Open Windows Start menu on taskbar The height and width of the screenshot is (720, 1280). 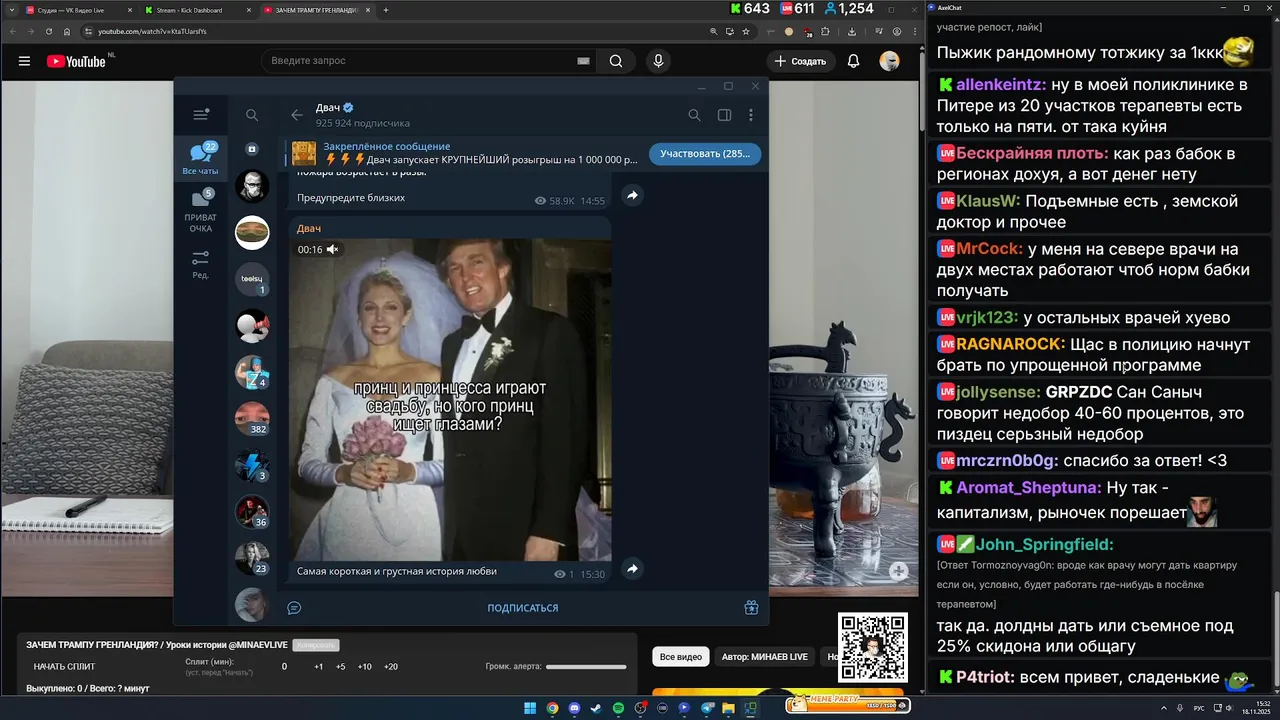[530, 708]
